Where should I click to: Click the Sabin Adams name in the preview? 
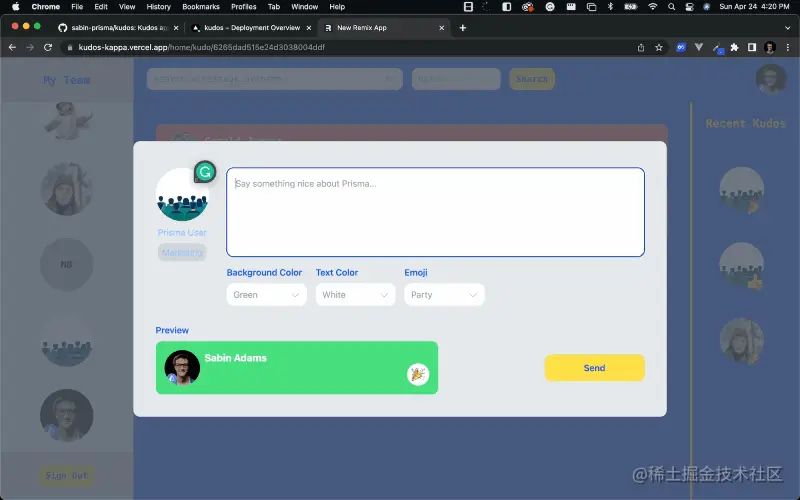click(236, 358)
